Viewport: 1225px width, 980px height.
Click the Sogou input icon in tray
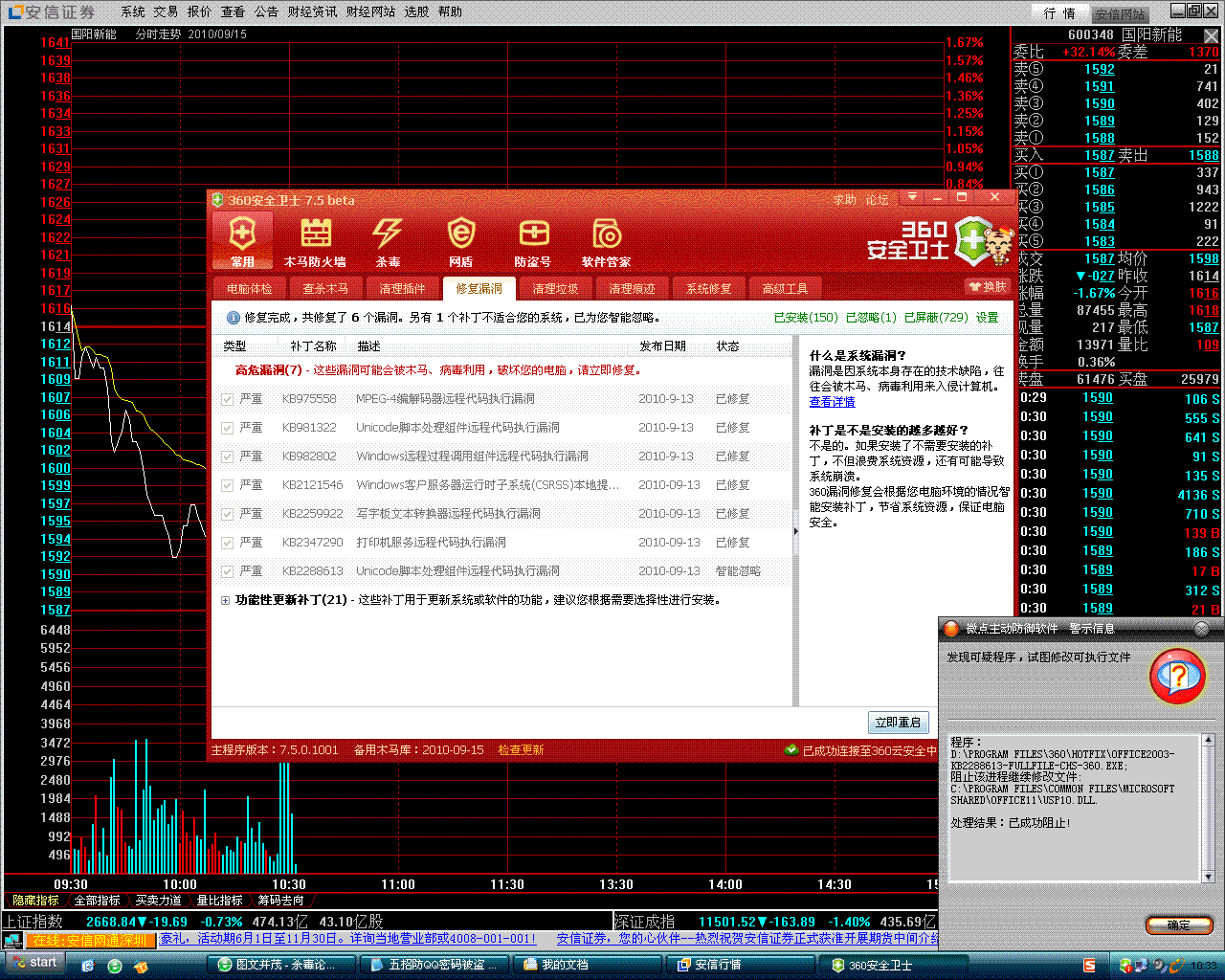1091,966
